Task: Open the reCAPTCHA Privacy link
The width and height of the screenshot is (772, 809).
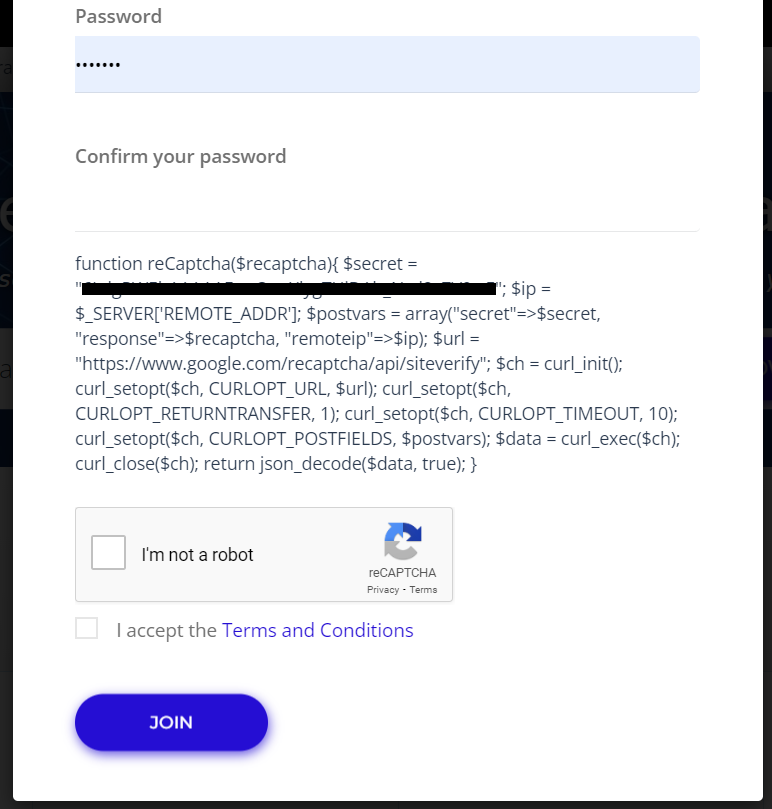Action: 383,590
